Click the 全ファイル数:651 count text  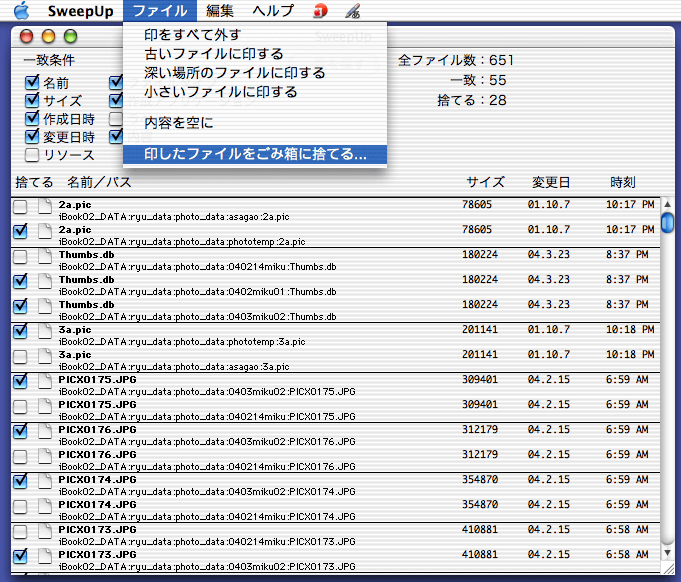[456, 60]
